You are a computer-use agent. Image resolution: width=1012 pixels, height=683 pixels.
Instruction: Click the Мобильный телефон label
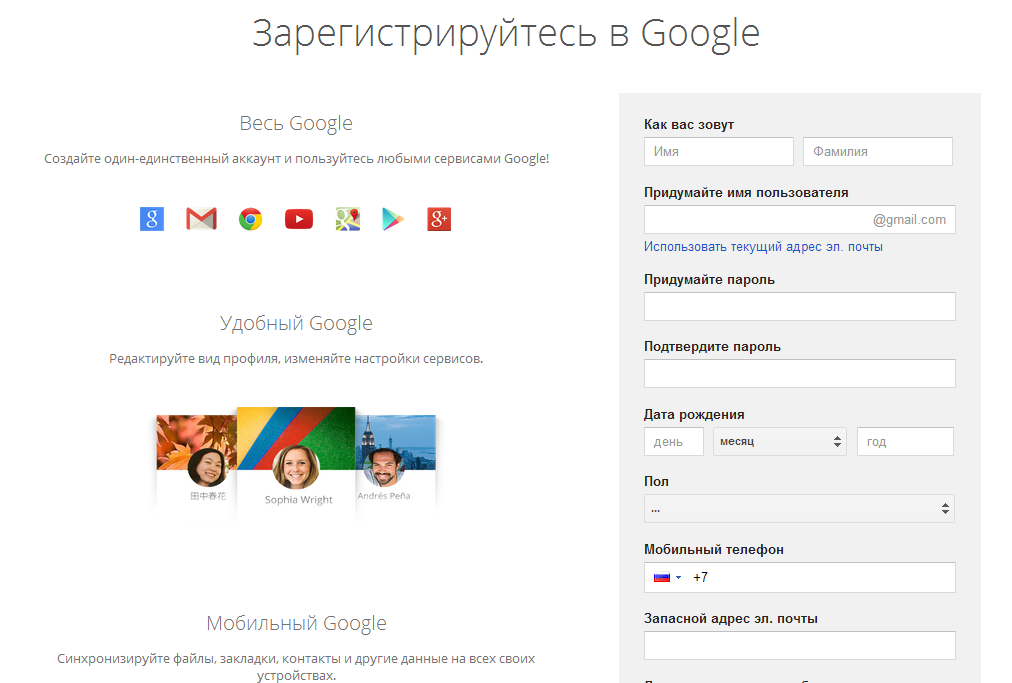(714, 549)
